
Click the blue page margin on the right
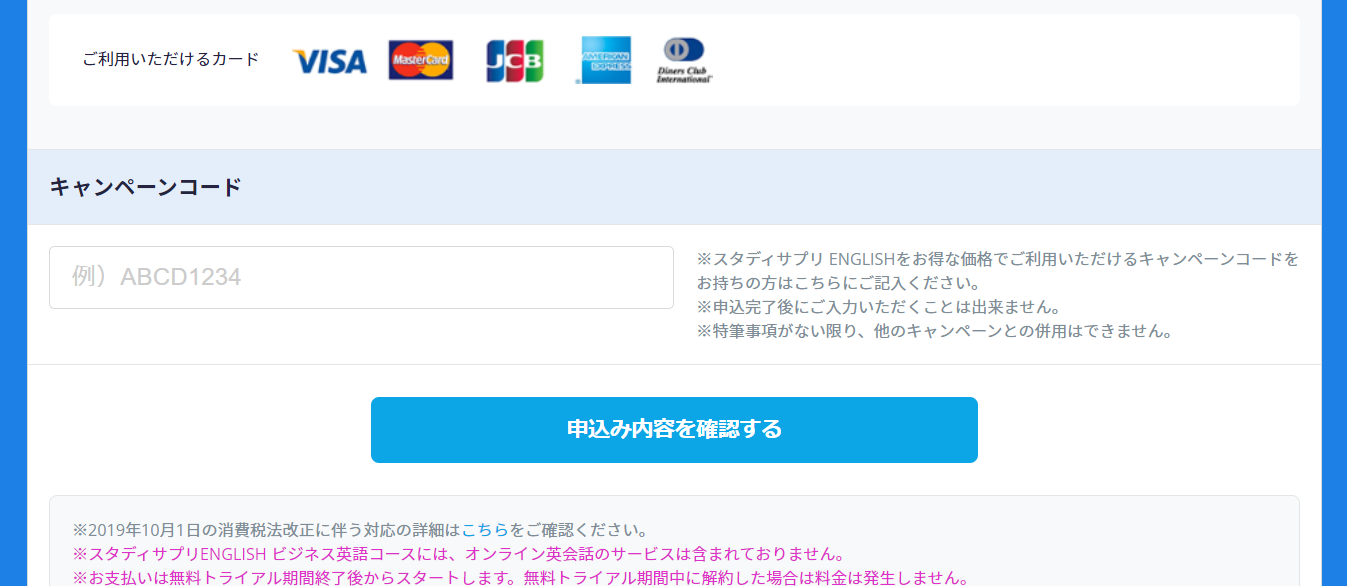coord(1334,300)
